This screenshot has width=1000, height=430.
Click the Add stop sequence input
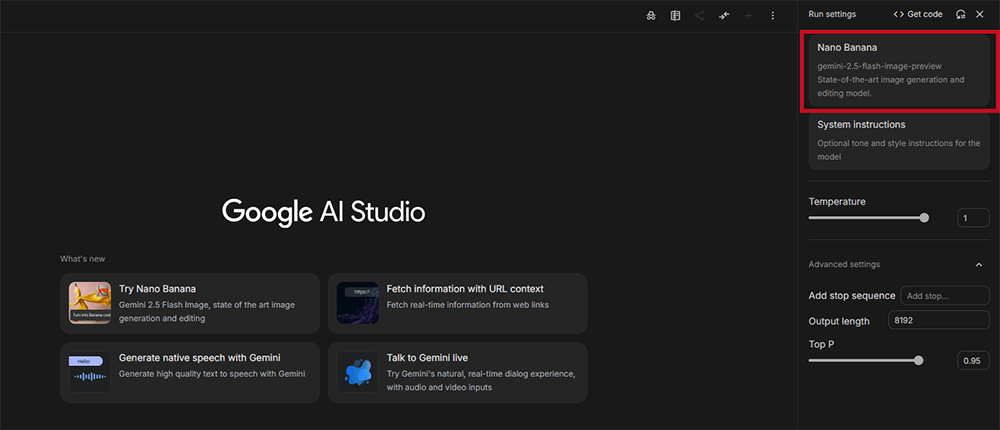coord(943,296)
